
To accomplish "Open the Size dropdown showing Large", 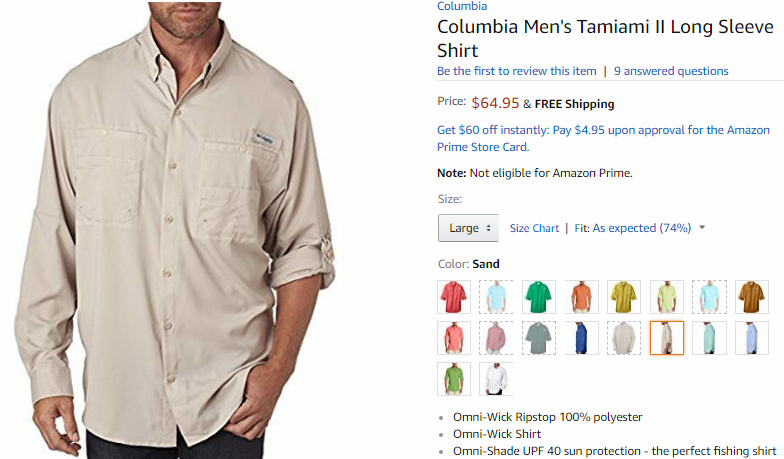I will [468, 228].
